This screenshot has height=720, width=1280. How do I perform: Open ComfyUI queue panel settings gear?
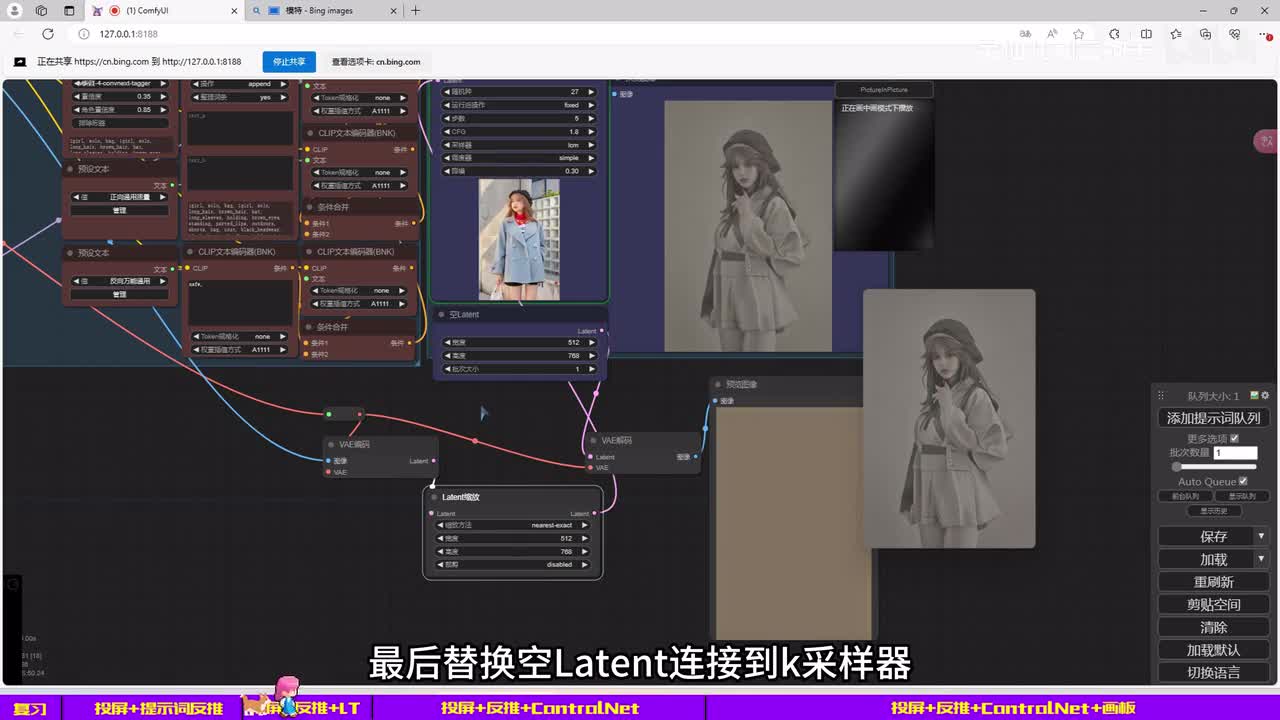(x=1265, y=396)
